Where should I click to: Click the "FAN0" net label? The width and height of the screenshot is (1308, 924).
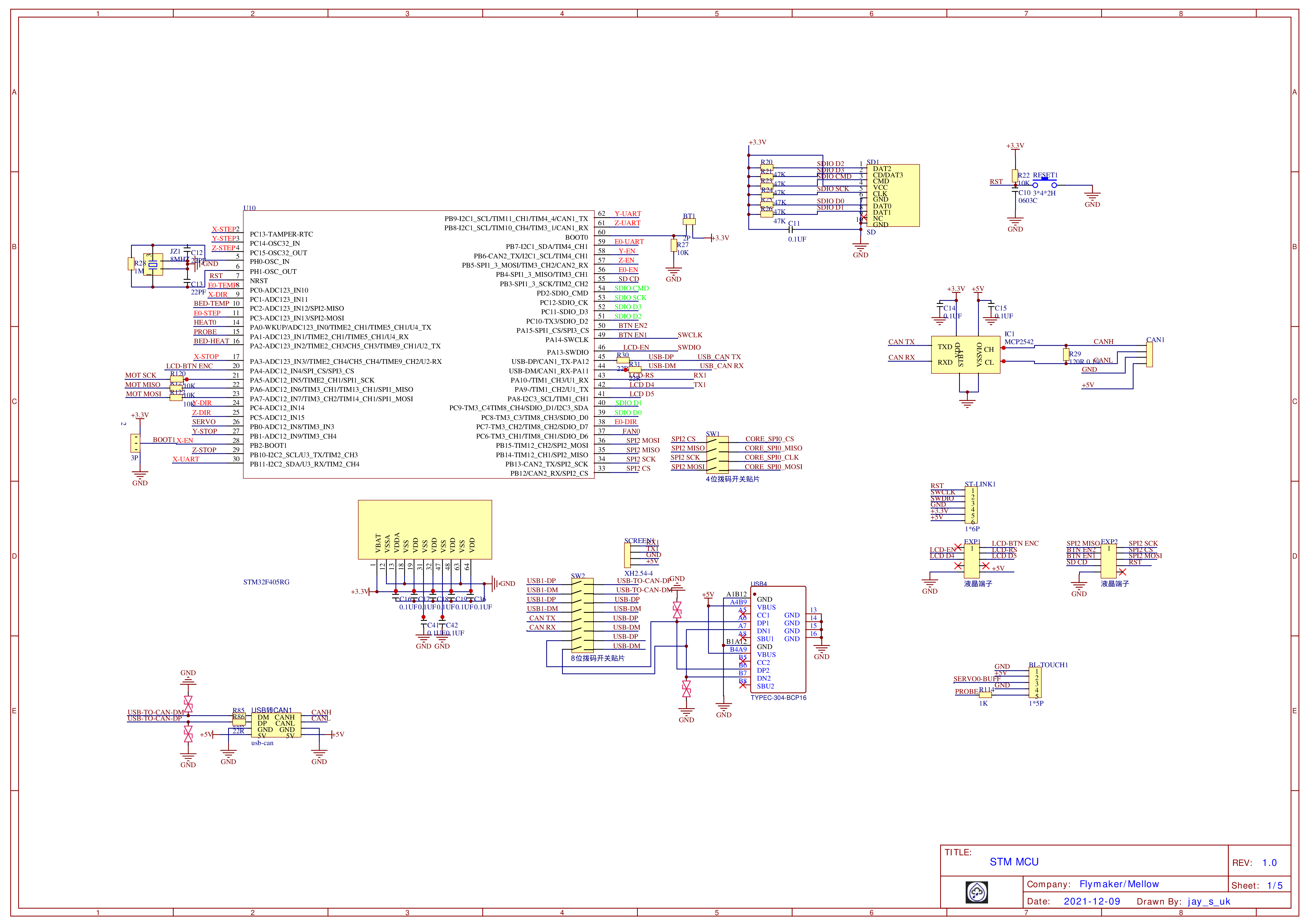click(x=631, y=431)
